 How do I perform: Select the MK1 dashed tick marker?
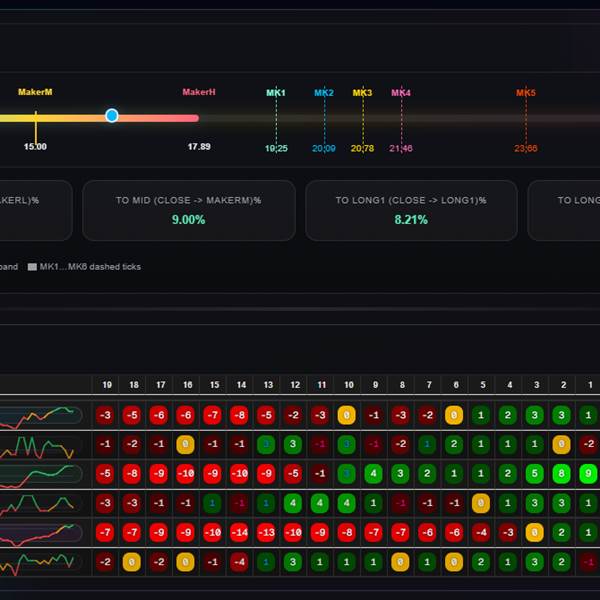276,119
